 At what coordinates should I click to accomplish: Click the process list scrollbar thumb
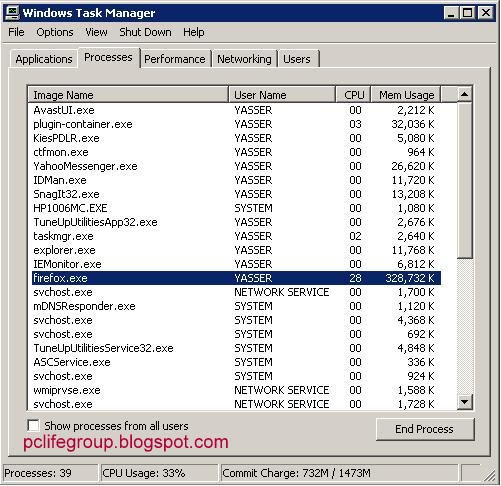pyautogui.click(x=465, y=180)
